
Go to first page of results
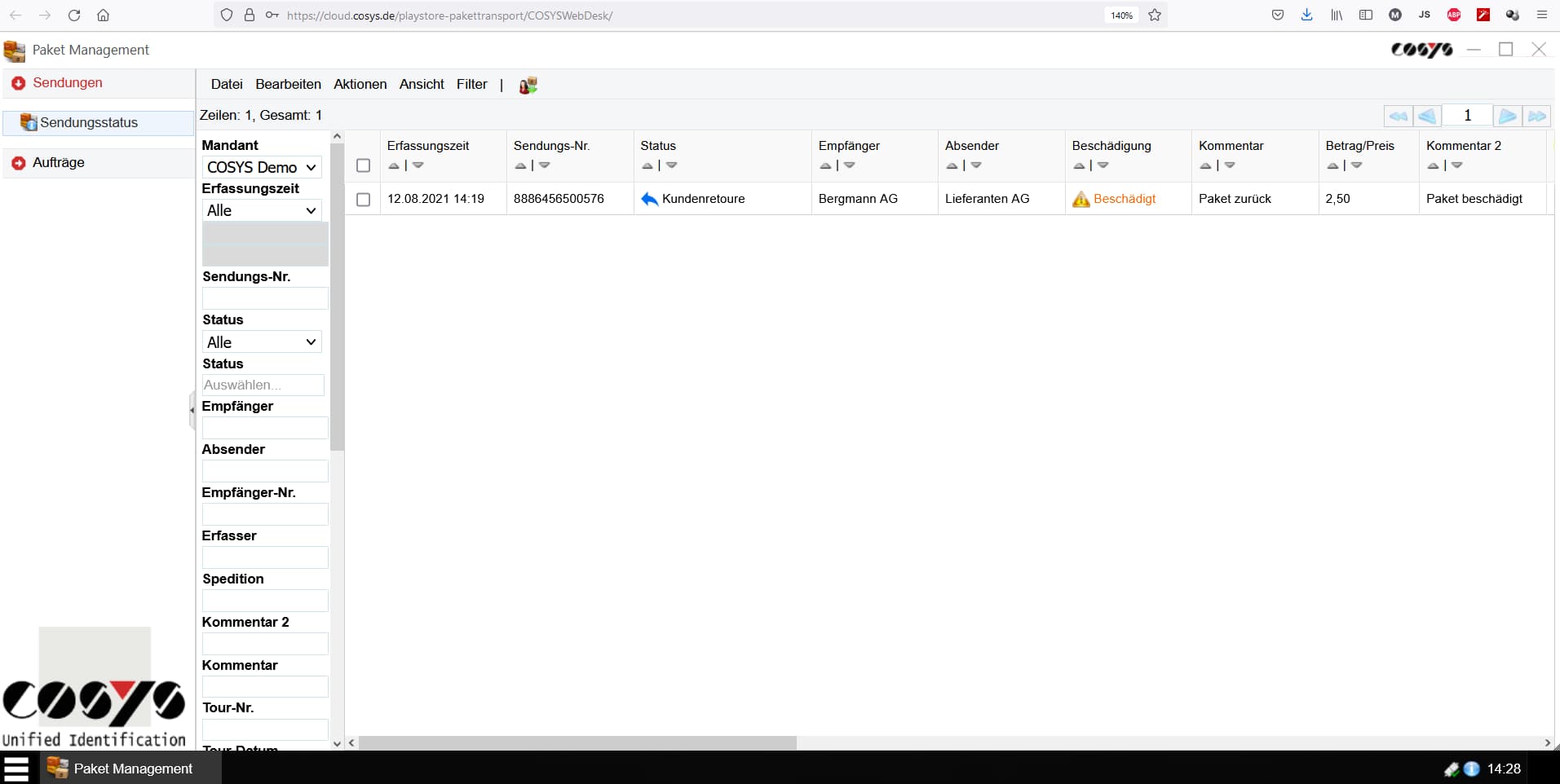1398,116
